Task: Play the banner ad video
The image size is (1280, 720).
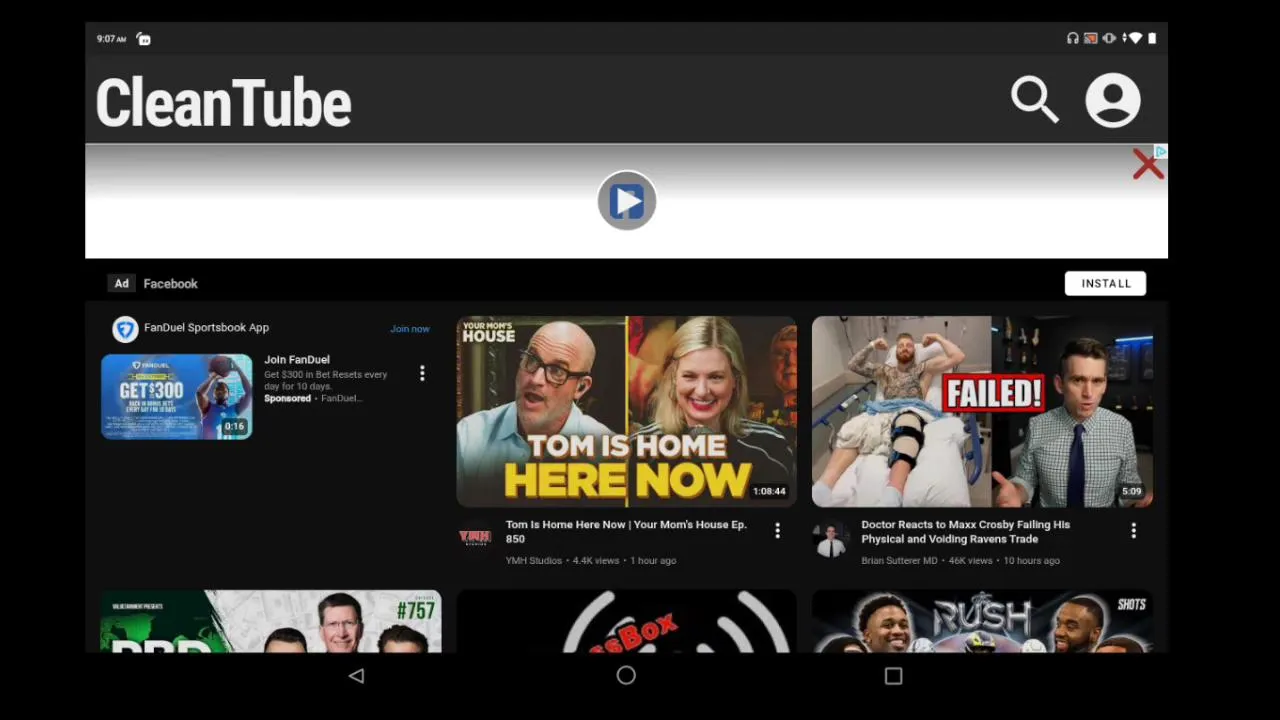Action: click(x=627, y=201)
